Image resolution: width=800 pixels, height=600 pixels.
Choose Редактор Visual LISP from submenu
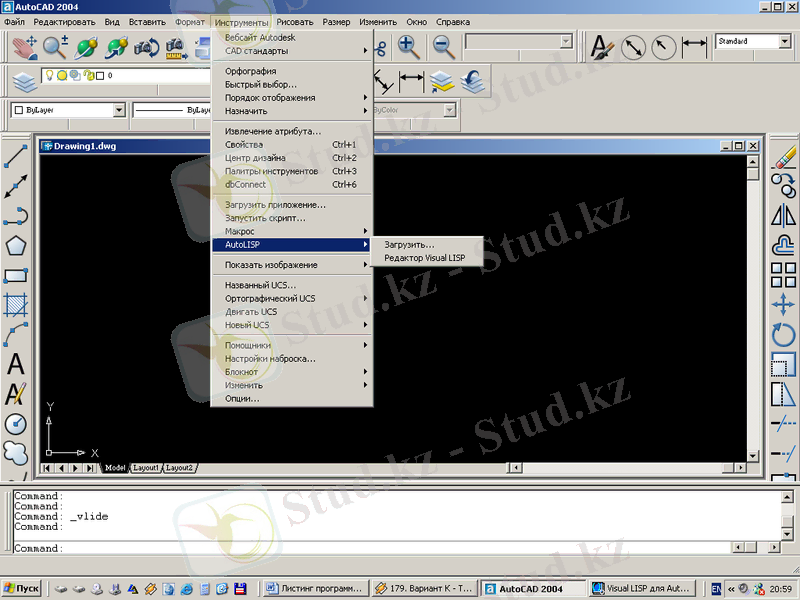click(x=424, y=258)
